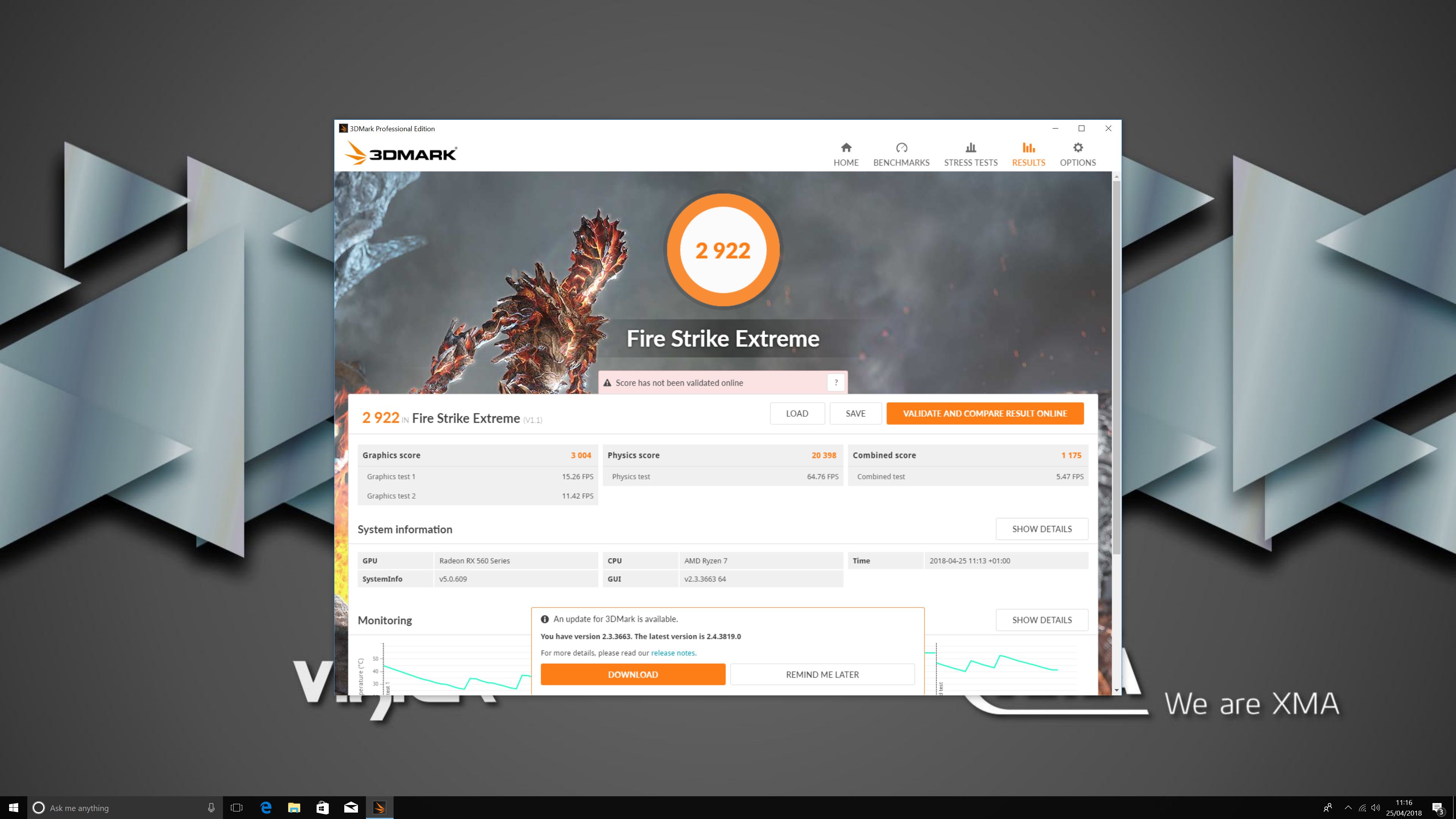Image resolution: width=1456 pixels, height=819 pixels.
Task: Open the release notes link
Action: coord(673,653)
